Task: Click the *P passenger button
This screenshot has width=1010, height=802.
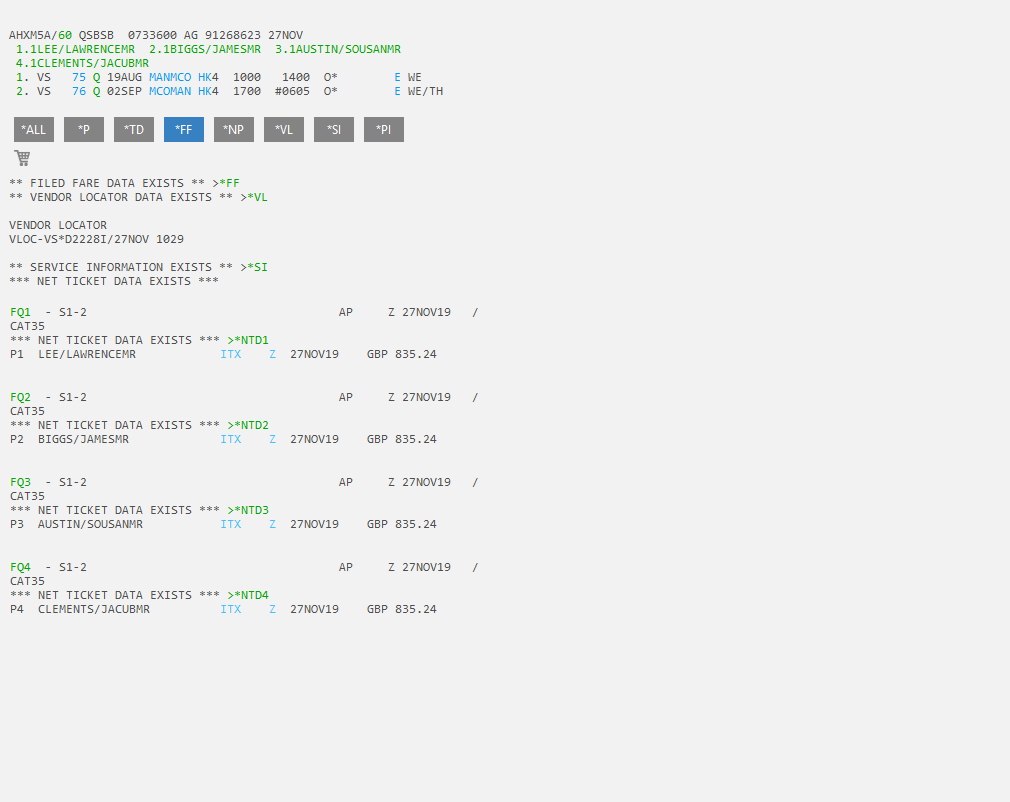Action: pos(84,129)
